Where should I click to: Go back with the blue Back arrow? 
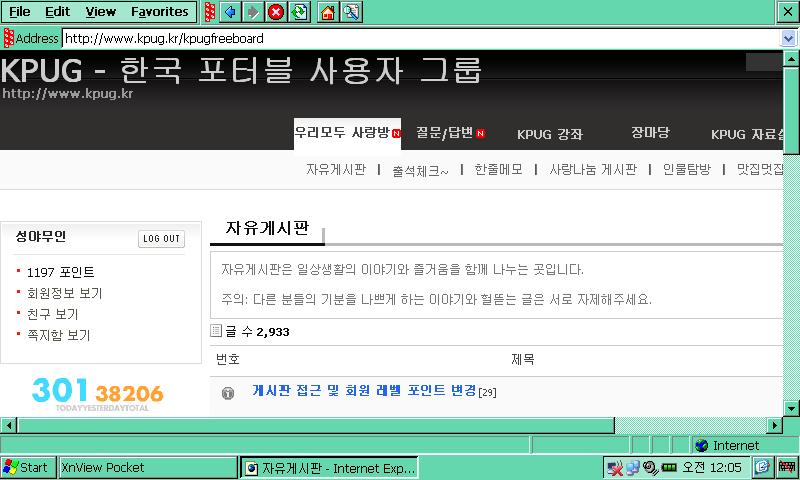pyautogui.click(x=231, y=12)
